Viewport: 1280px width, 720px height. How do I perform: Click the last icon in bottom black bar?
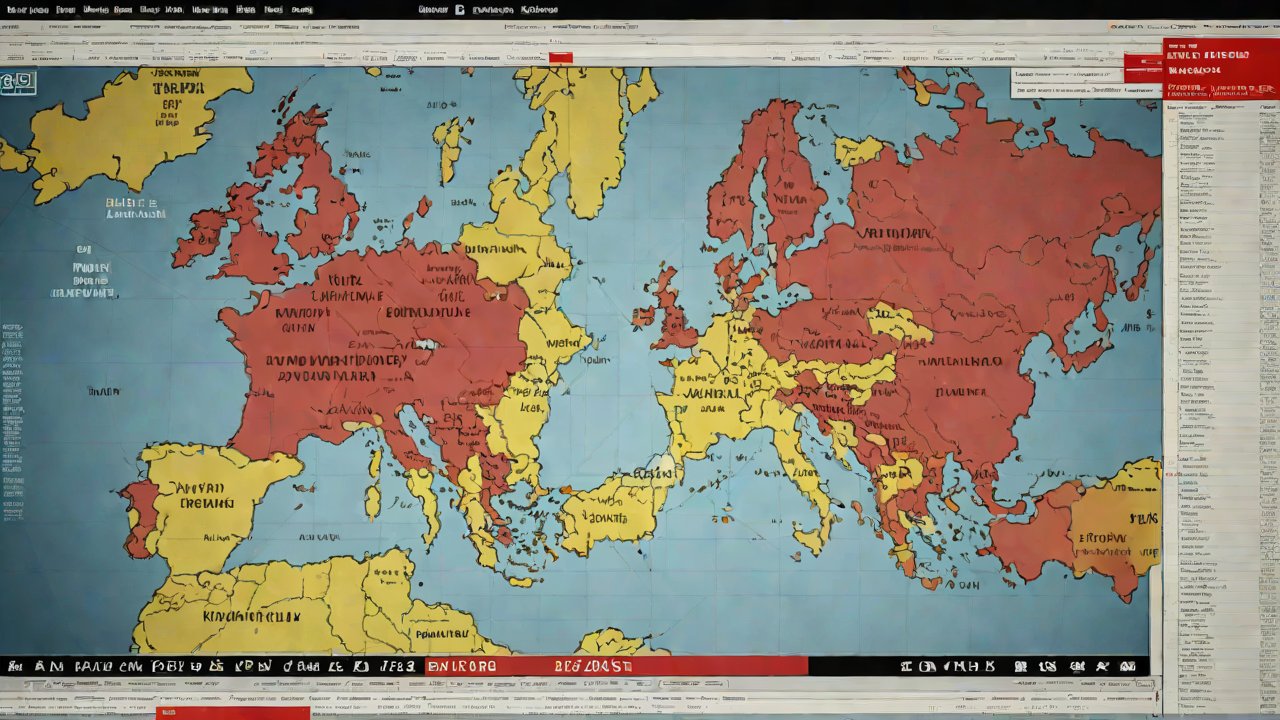tap(1129, 666)
